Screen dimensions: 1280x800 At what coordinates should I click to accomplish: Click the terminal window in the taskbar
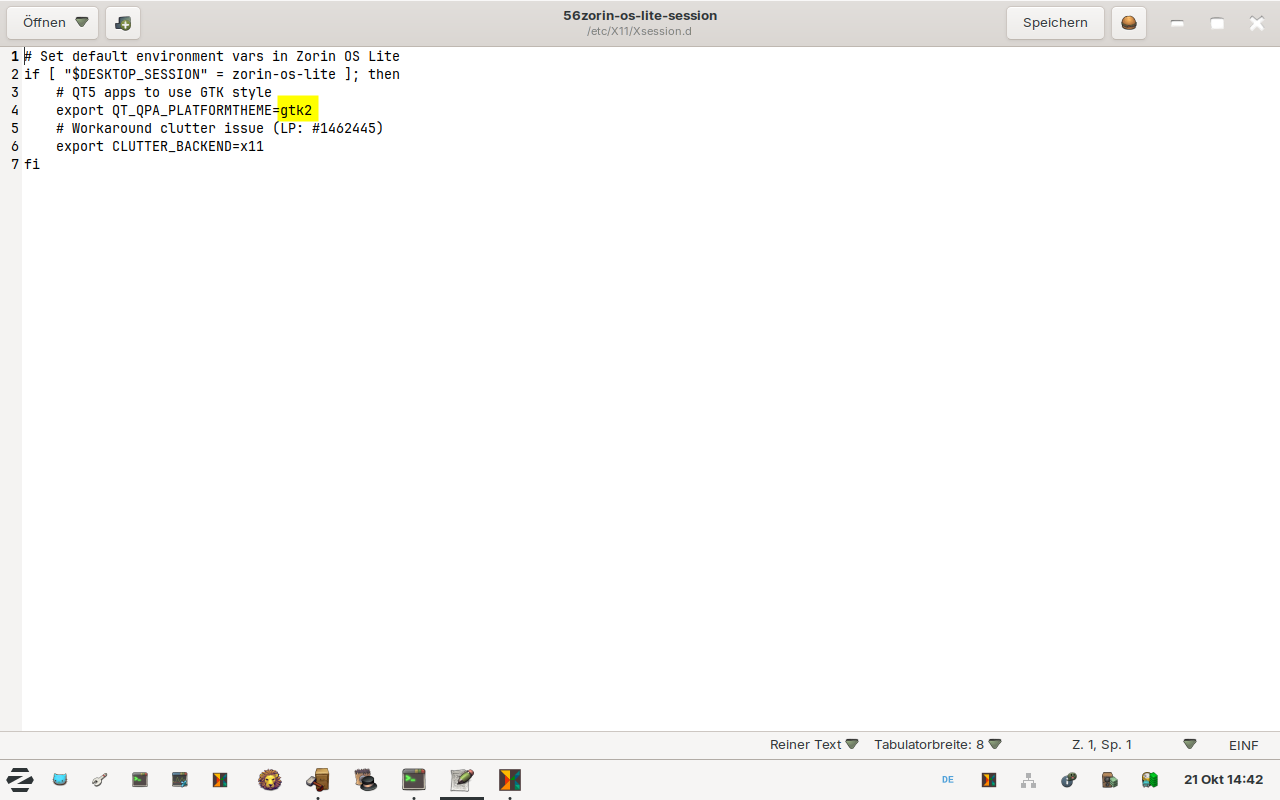tap(414, 780)
